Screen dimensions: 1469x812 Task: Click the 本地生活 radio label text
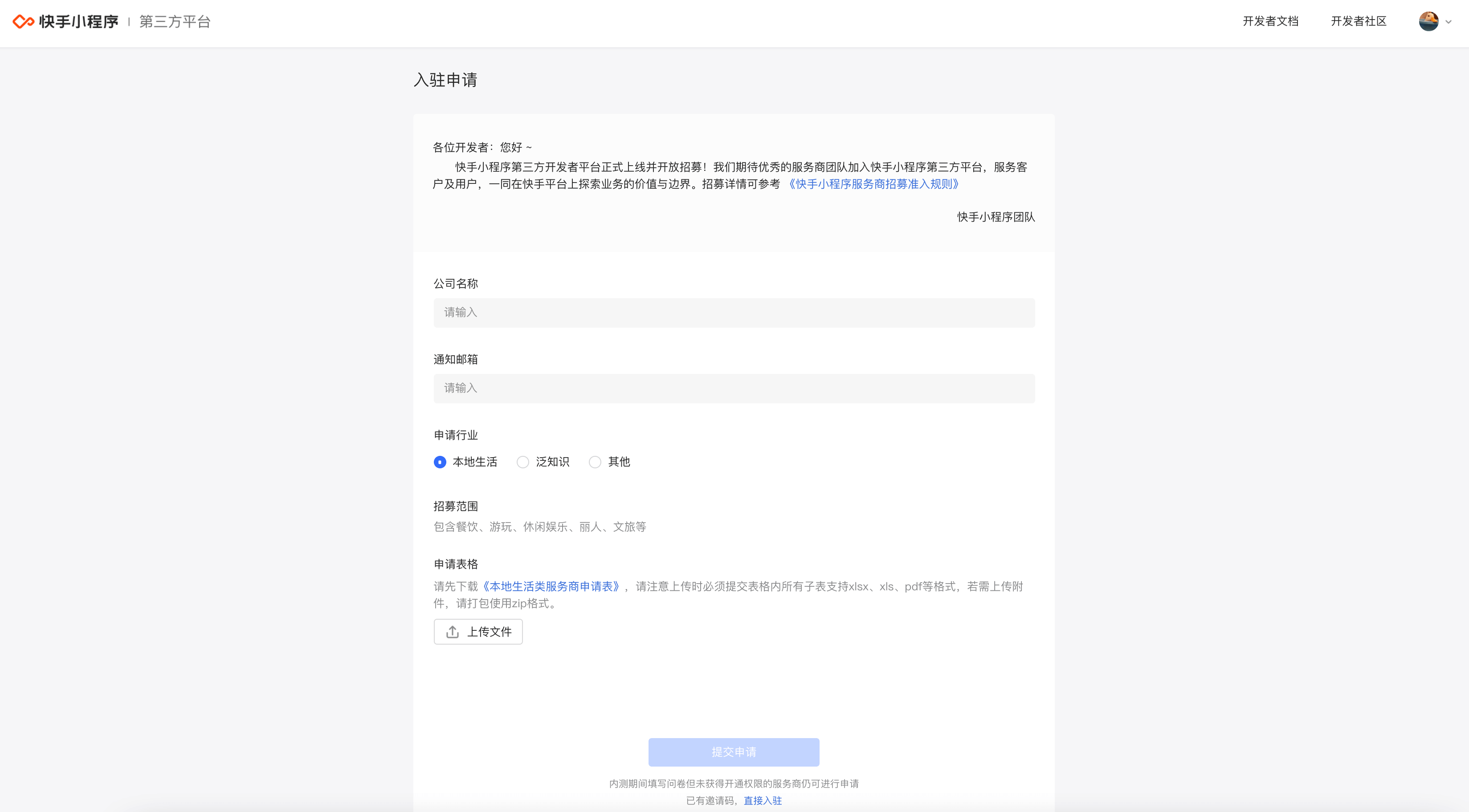[x=474, y=462]
